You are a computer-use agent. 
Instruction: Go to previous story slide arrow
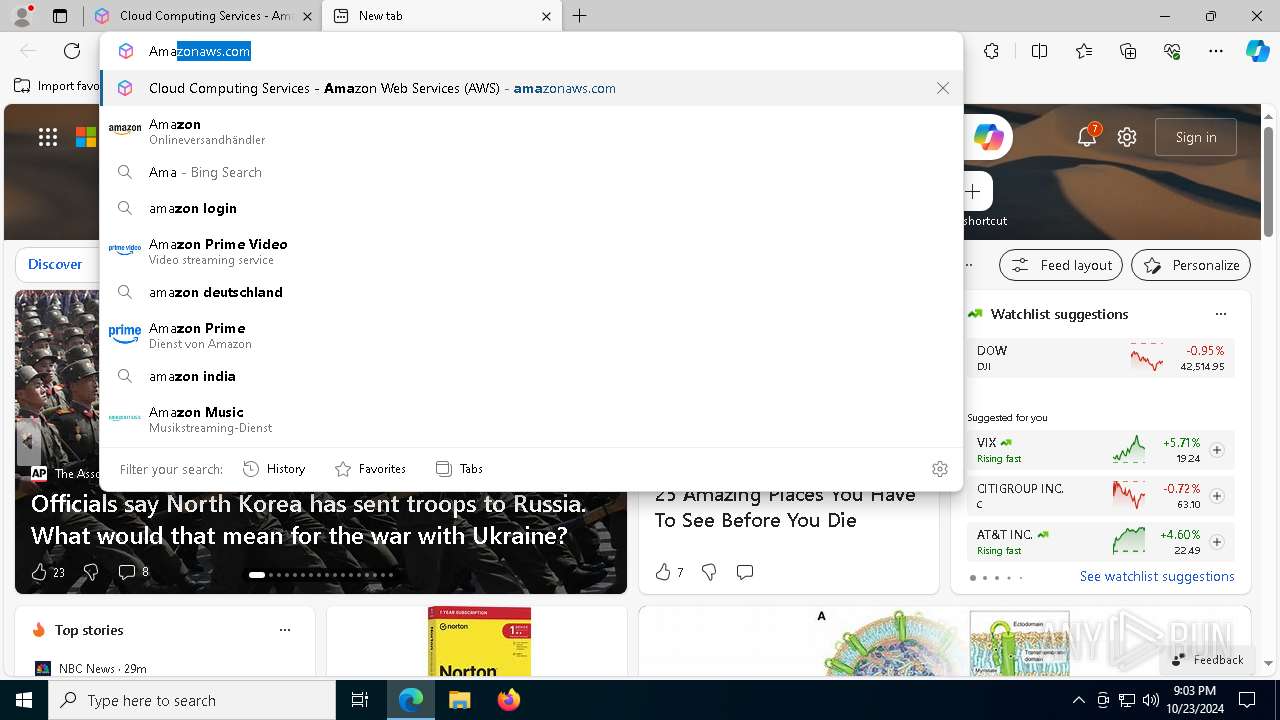click(x=27, y=441)
